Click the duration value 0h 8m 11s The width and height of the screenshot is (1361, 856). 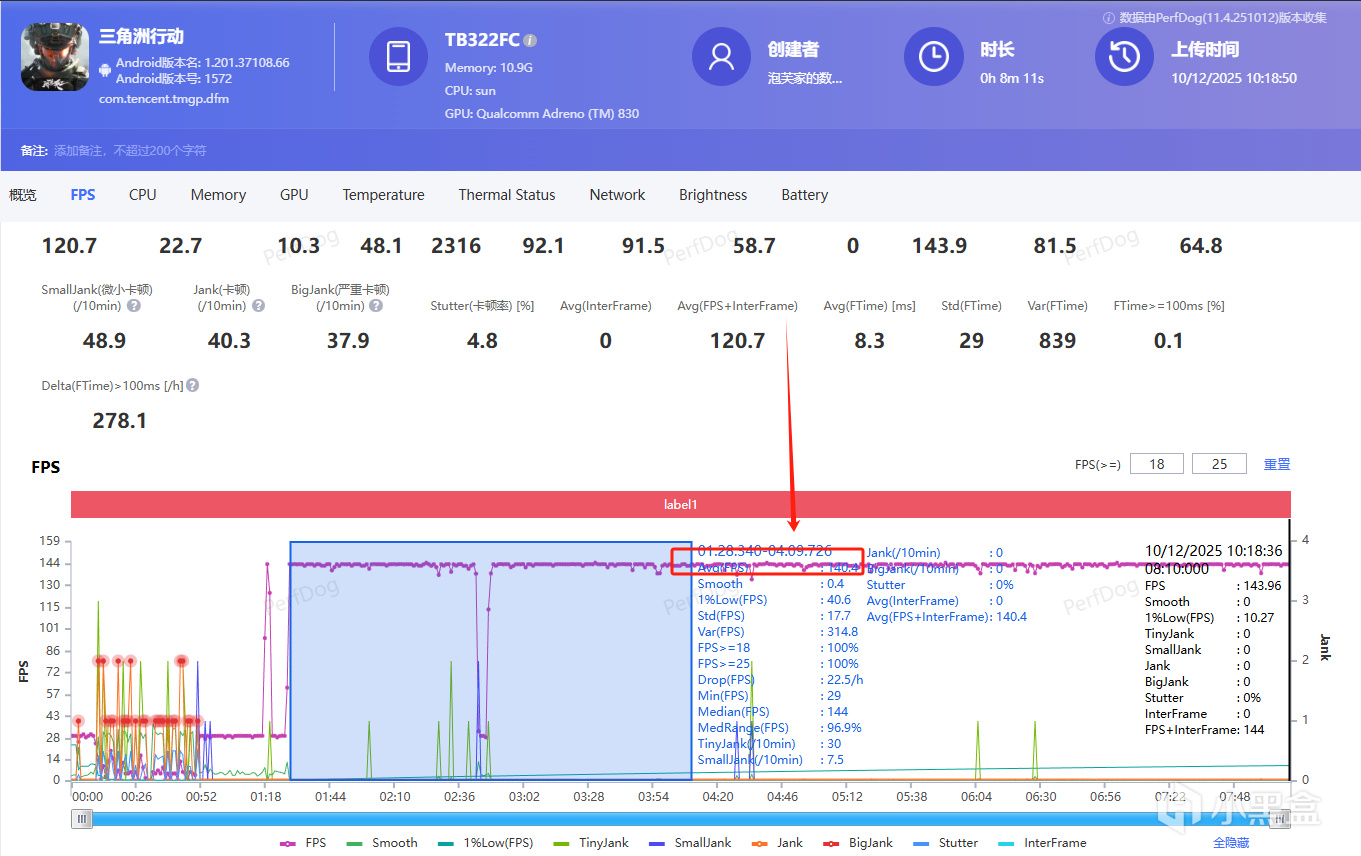[x=1012, y=78]
